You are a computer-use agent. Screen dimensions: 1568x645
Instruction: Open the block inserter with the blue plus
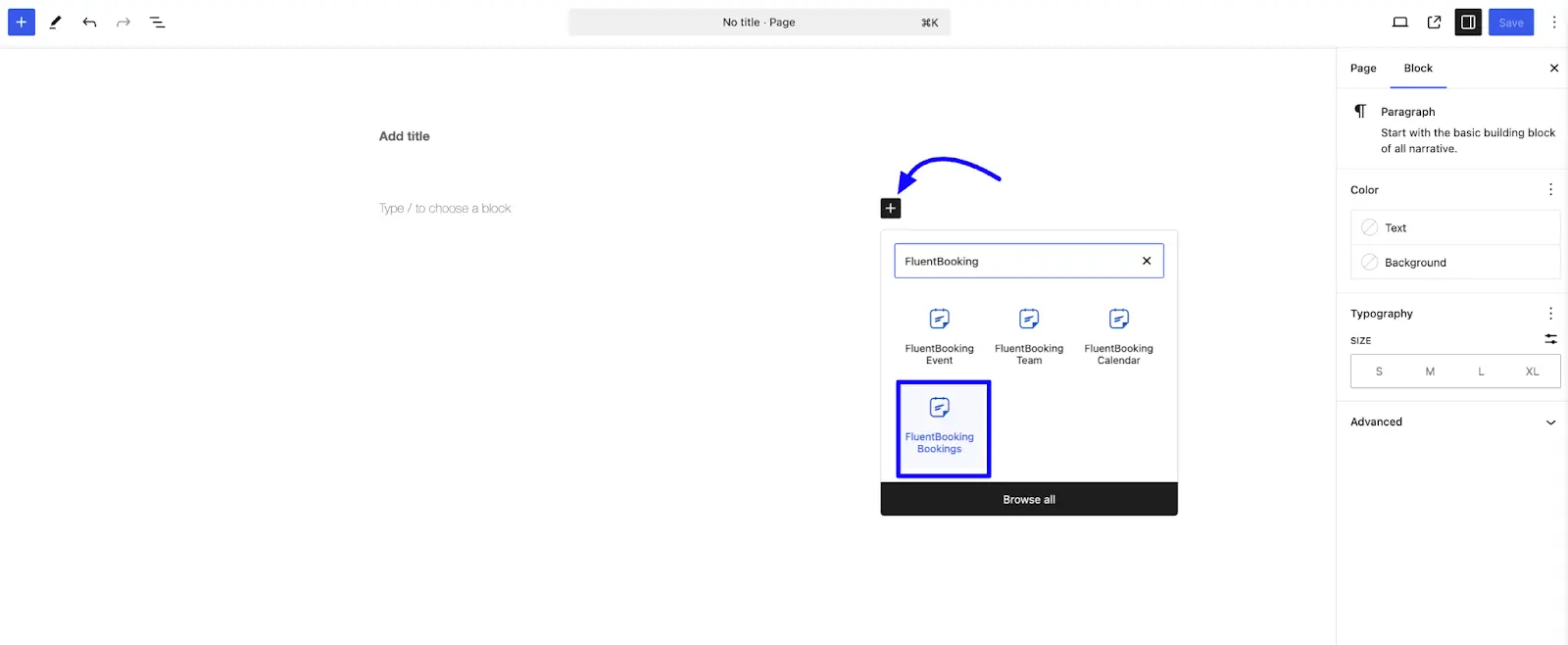pyautogui.click(x=22, y=22)
